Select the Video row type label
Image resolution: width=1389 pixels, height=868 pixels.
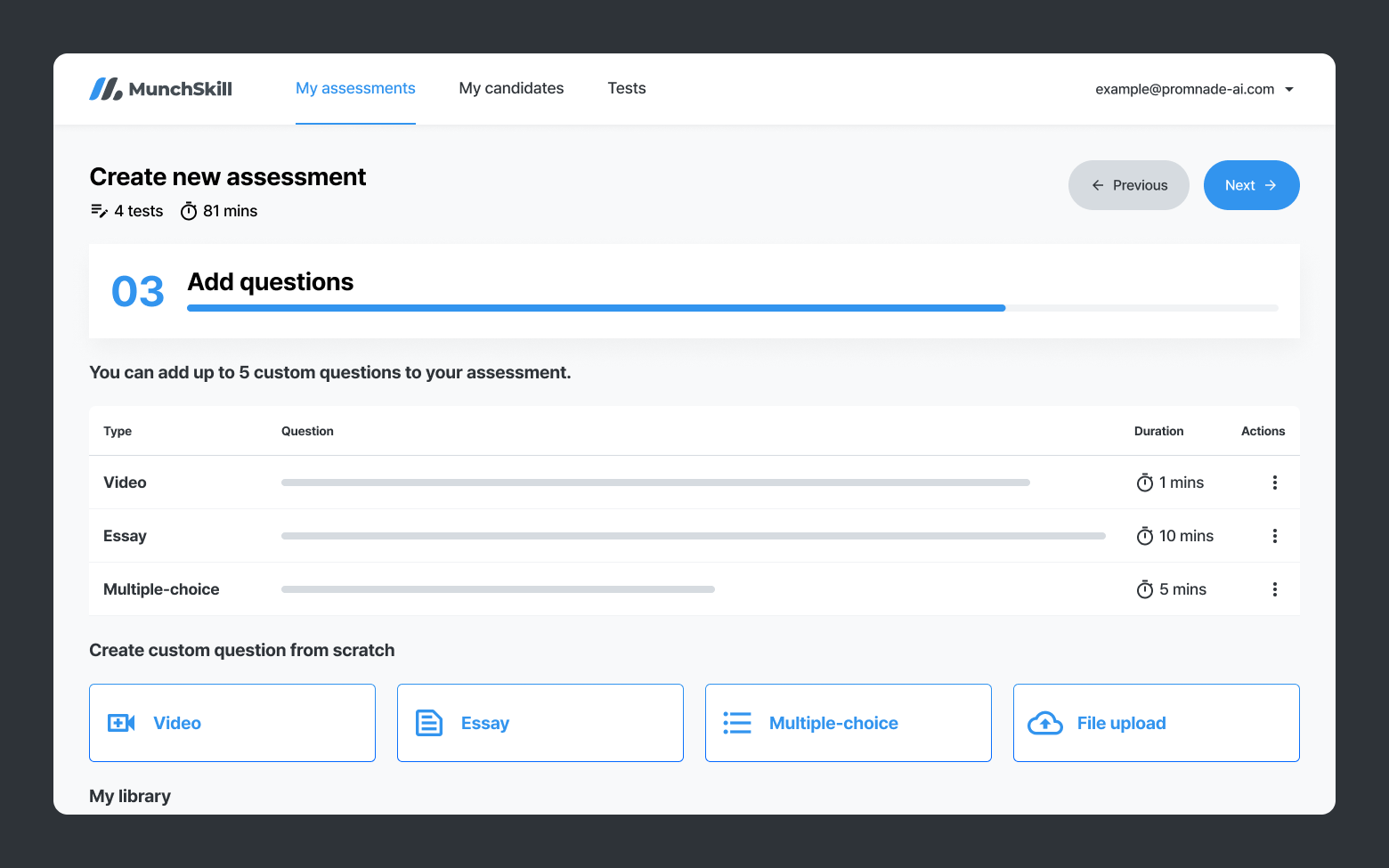(x=125, y=483)
